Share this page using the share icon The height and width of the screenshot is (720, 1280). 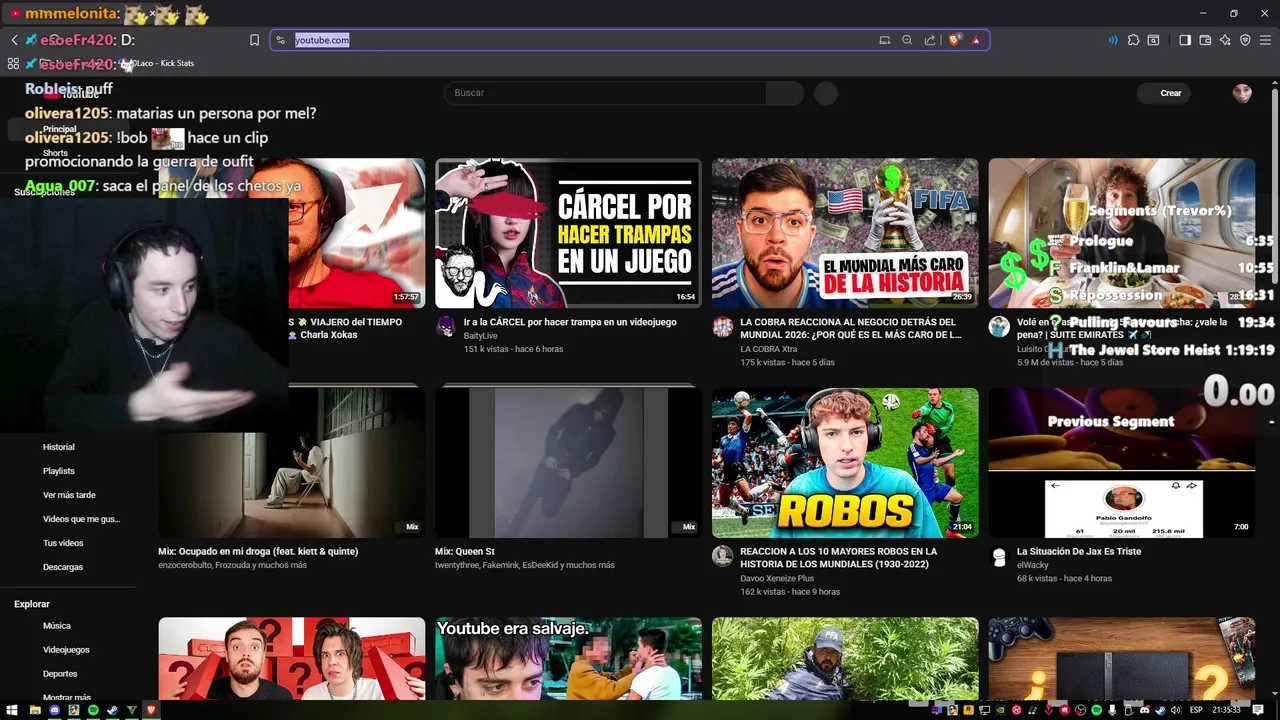(930, 40)
